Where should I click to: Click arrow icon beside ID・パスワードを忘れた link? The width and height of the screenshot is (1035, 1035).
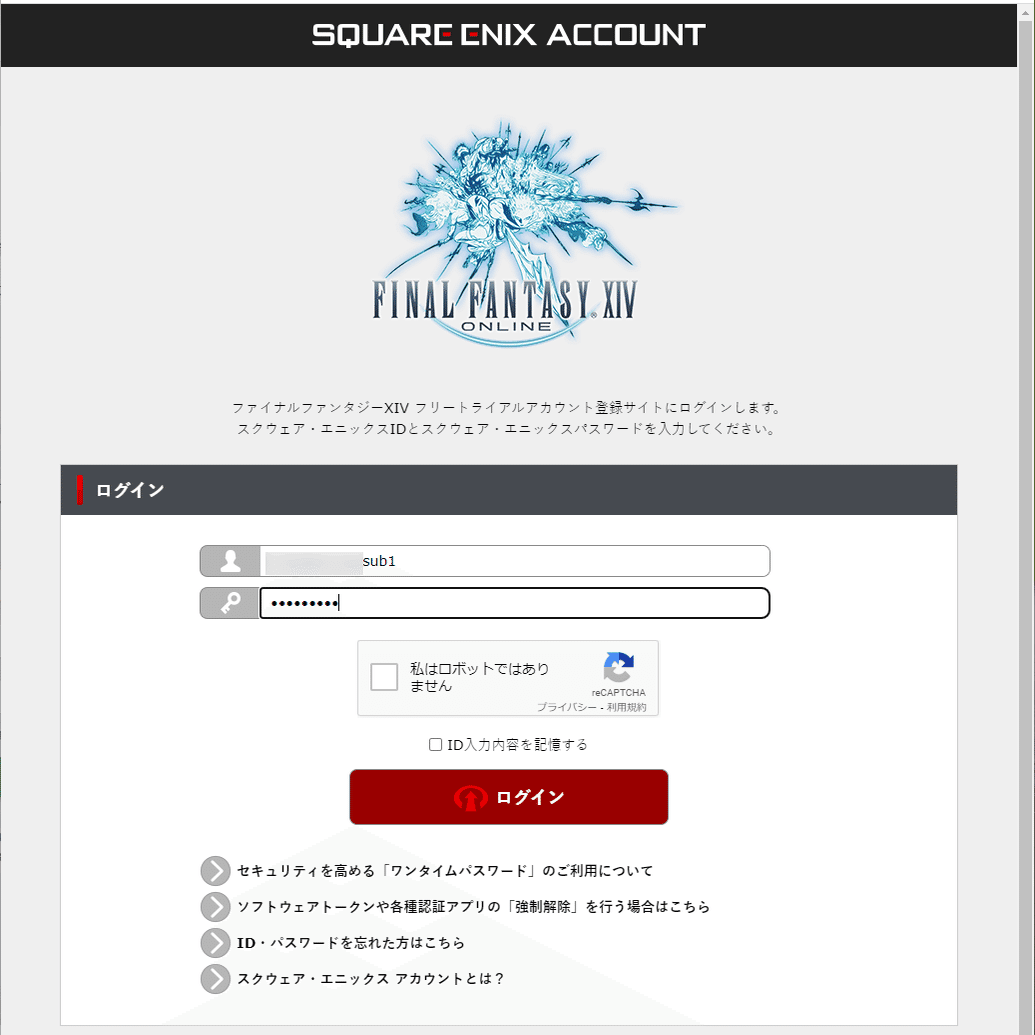[215, 943]
